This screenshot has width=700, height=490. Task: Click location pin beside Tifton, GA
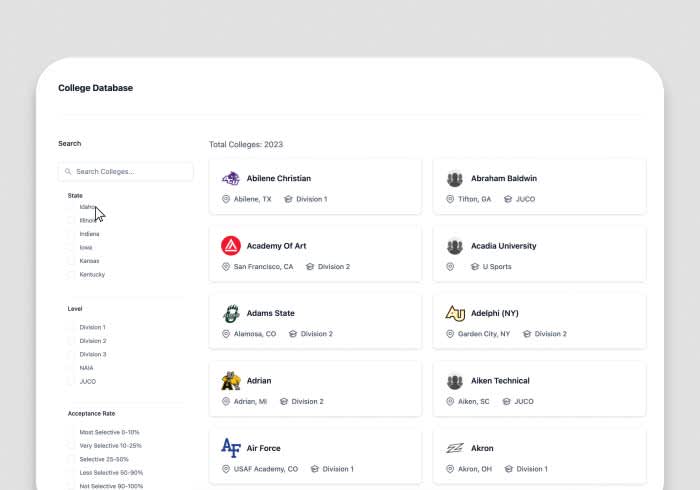pos(450,199)
